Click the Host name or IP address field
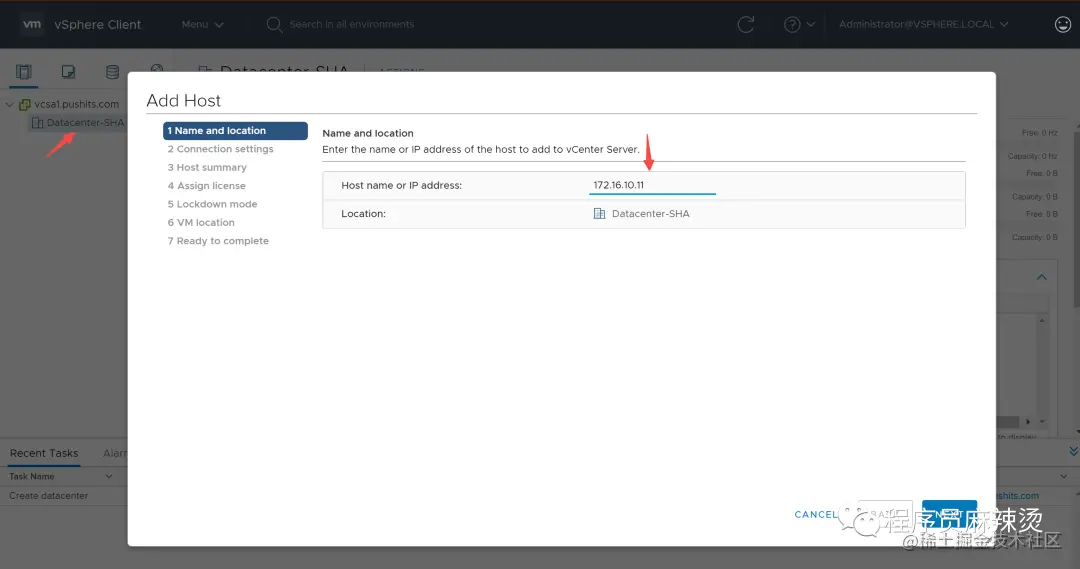The height and width of the screenshot is (569, 1080). tap(652, 185)
